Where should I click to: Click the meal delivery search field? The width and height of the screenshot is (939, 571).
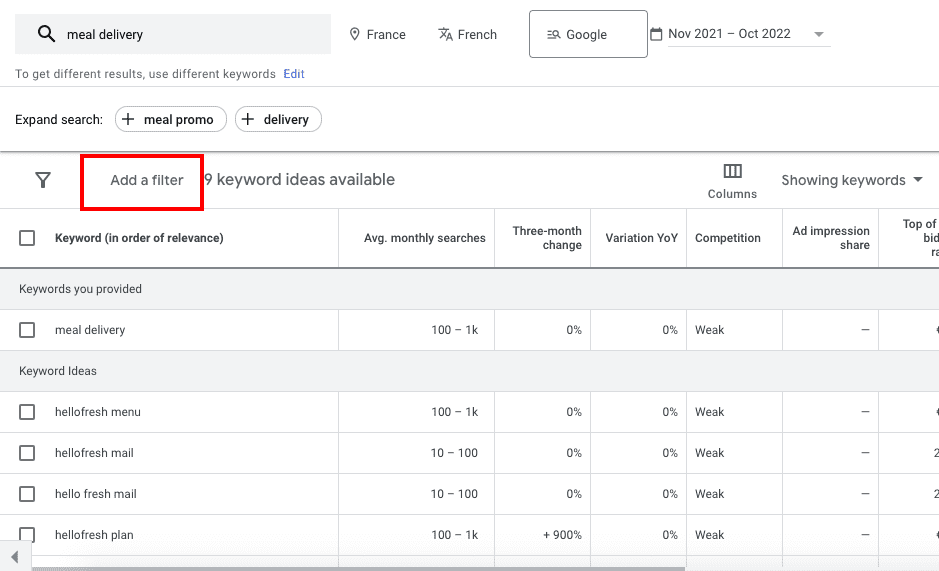173,34
